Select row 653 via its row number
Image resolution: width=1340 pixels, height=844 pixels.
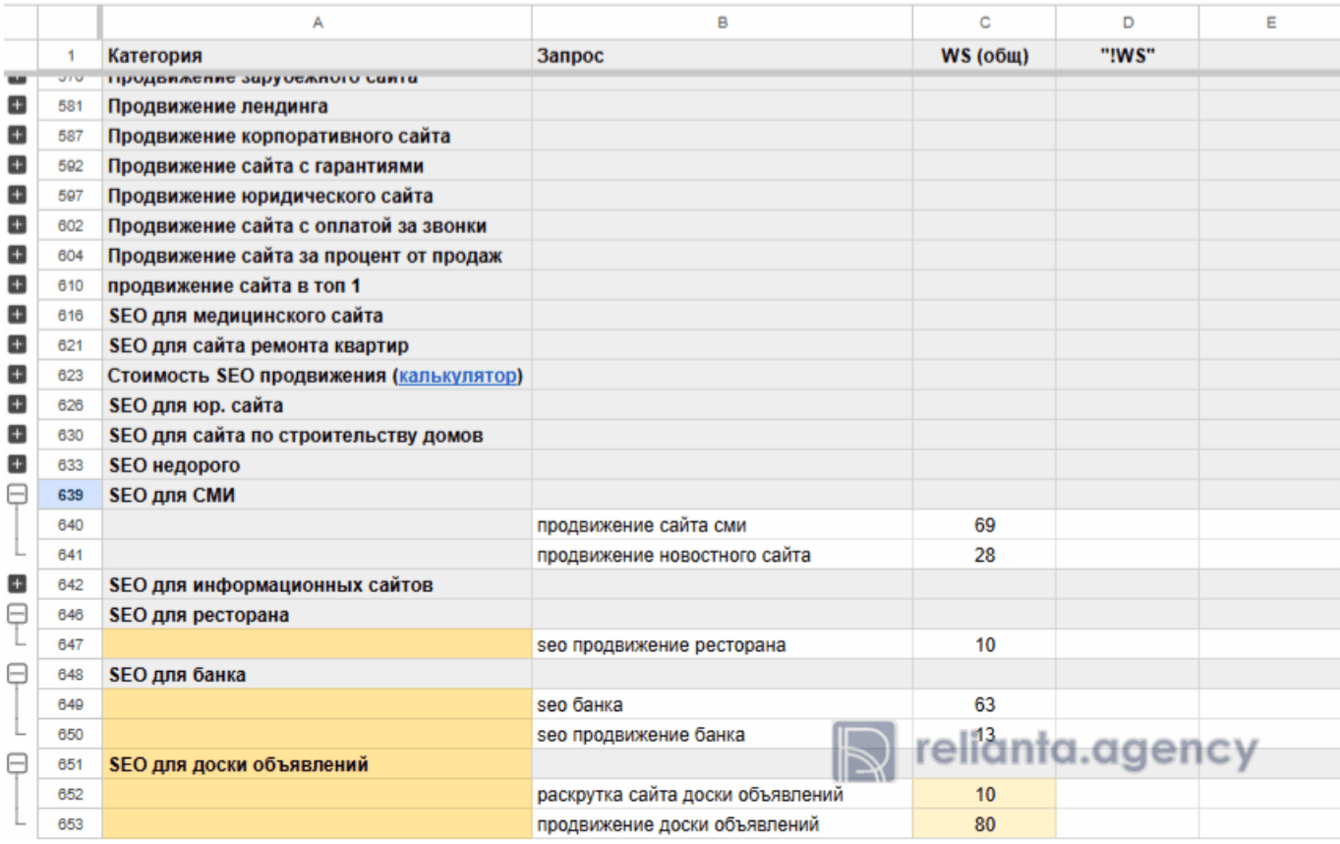70,825
